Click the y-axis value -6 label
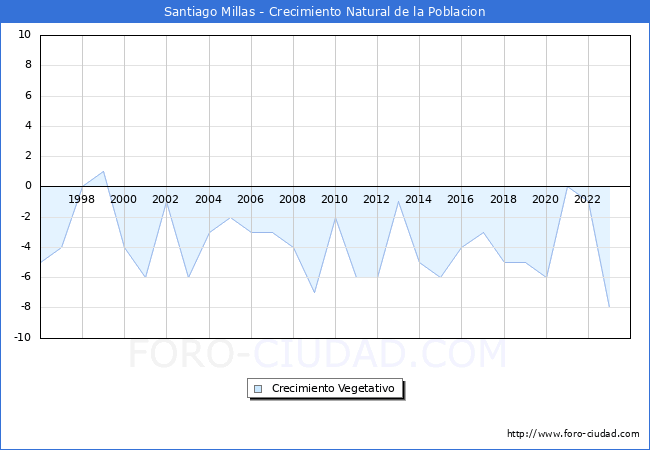The height and width of the screenshot is (450, 650). (25, 277)
